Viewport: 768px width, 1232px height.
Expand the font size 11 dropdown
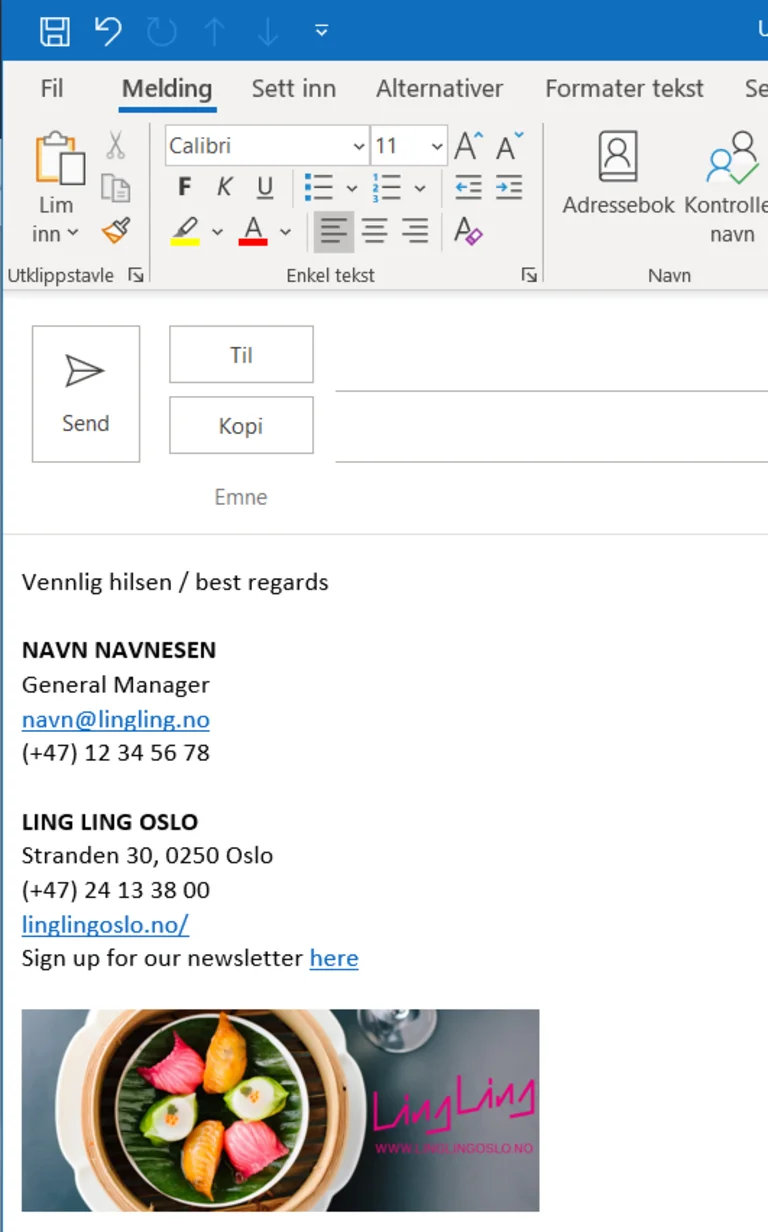click(x=436, y=147)
